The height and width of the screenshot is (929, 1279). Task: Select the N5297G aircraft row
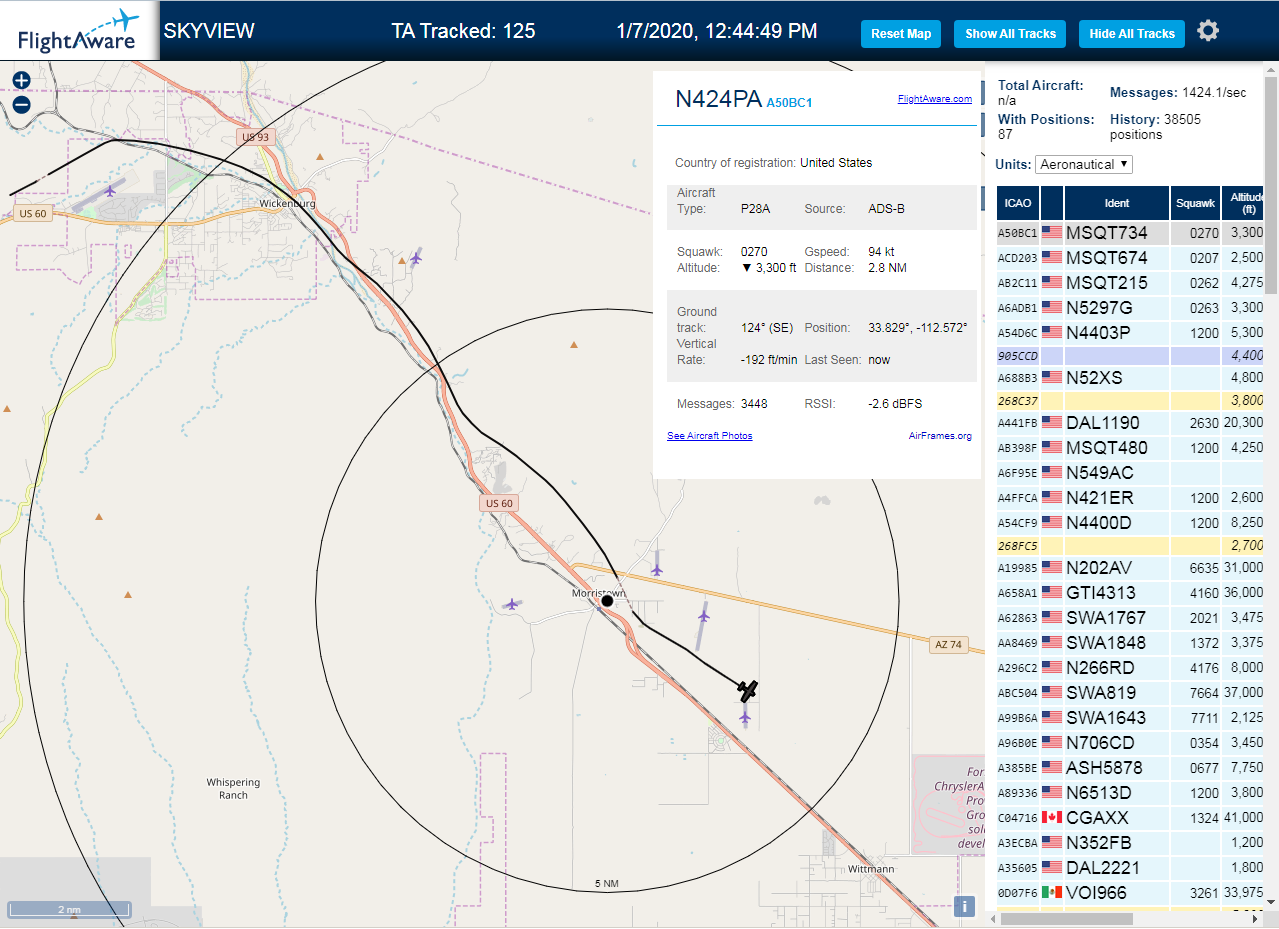[1130, 308]
